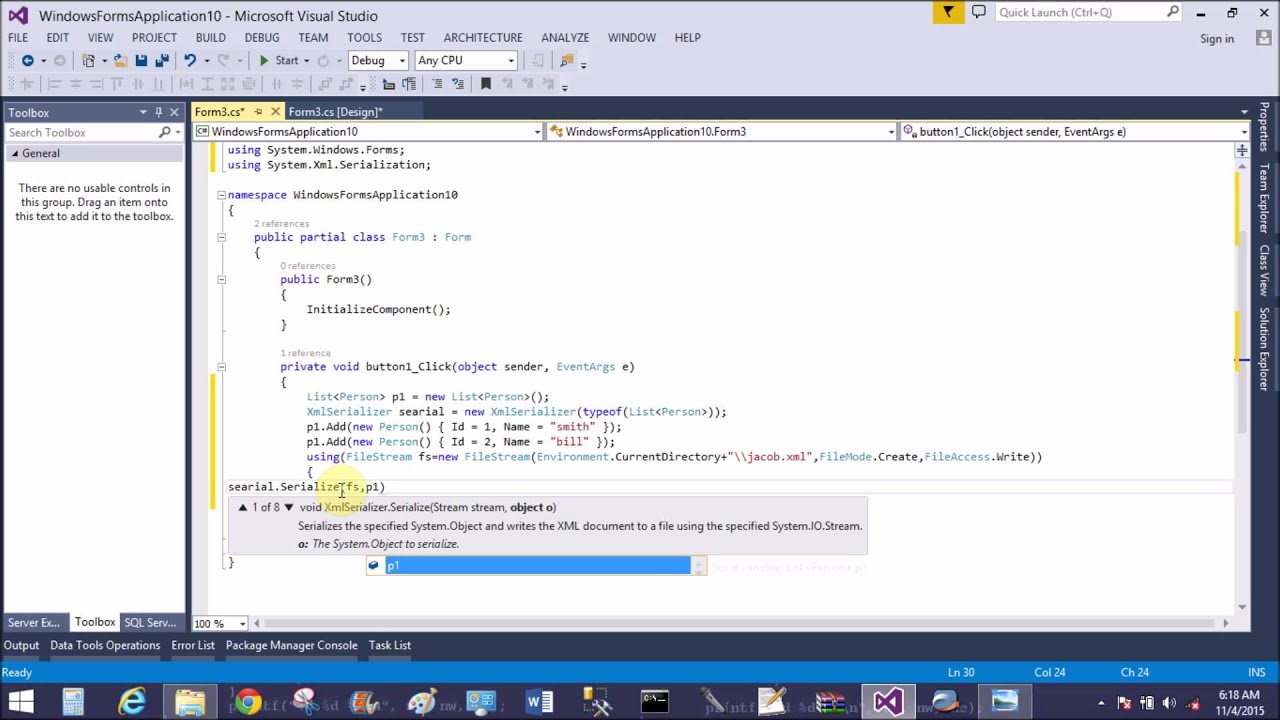Toggle pin on the Form3.cs tab

pyautogui.click(x=258, y=112)
